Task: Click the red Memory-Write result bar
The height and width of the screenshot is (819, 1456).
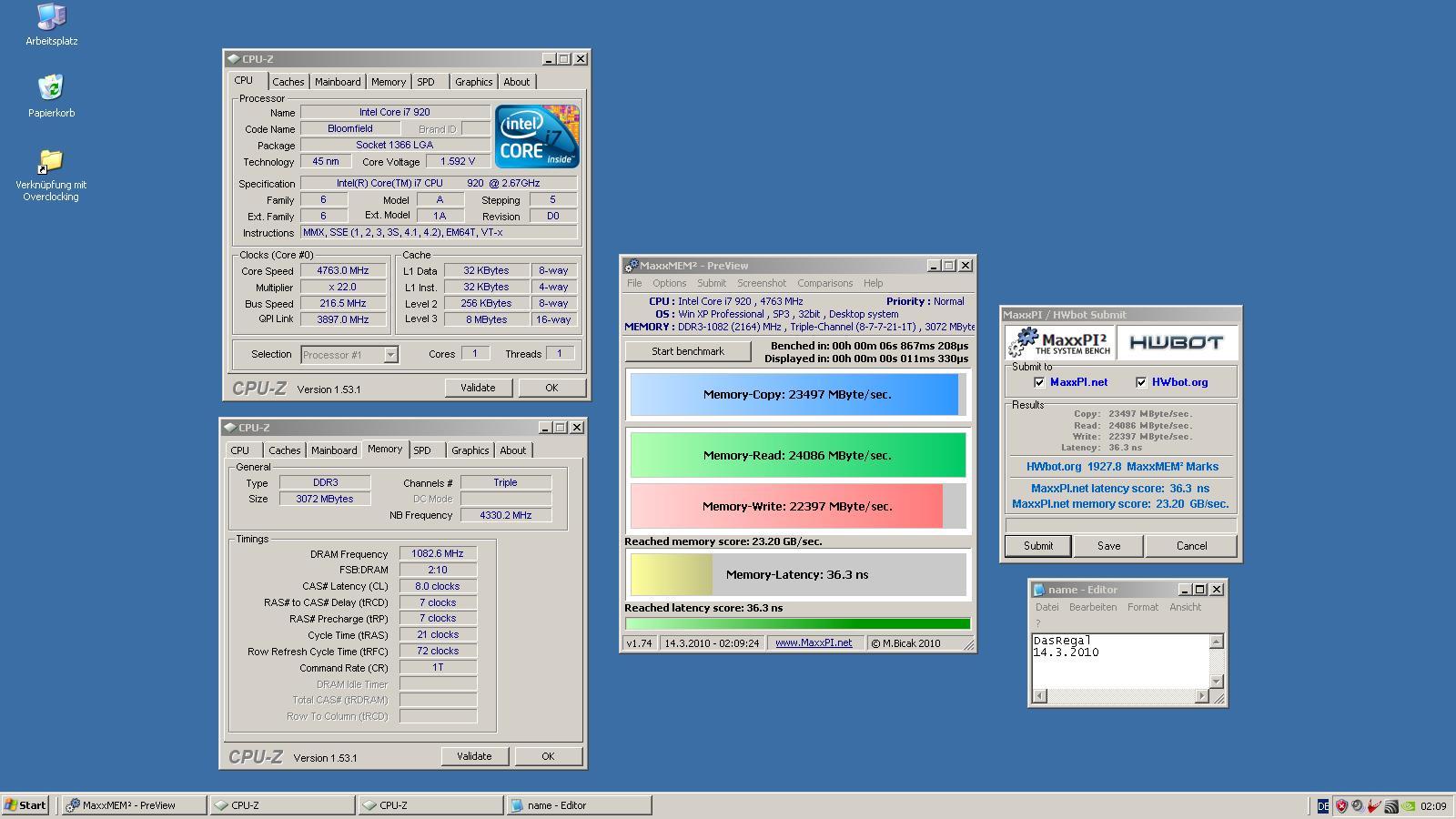Action: [x=797, y=506]
